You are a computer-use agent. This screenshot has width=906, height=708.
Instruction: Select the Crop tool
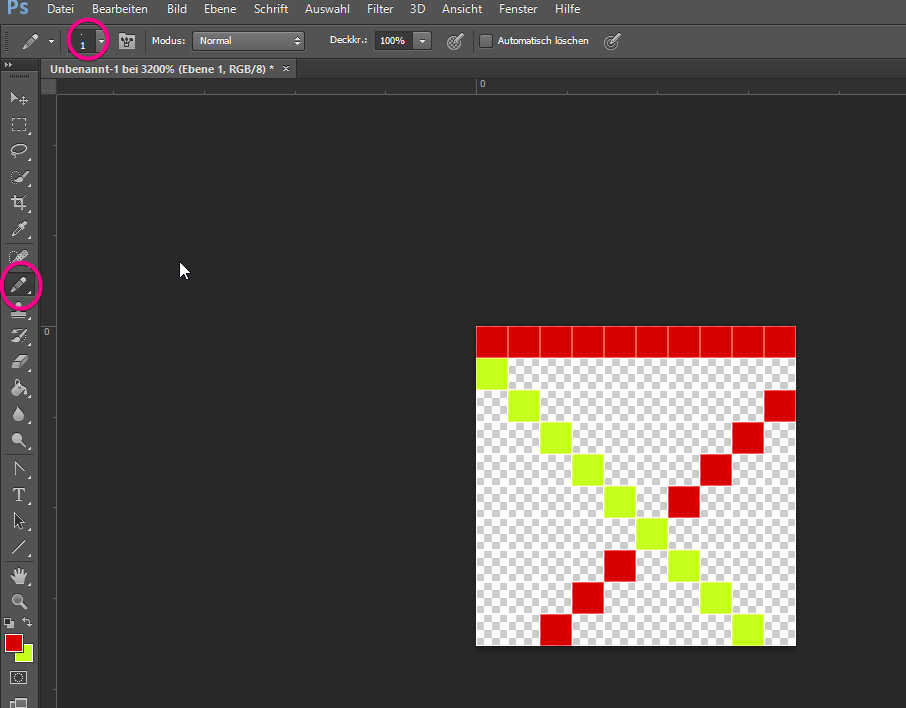click(x=20, y=203)
